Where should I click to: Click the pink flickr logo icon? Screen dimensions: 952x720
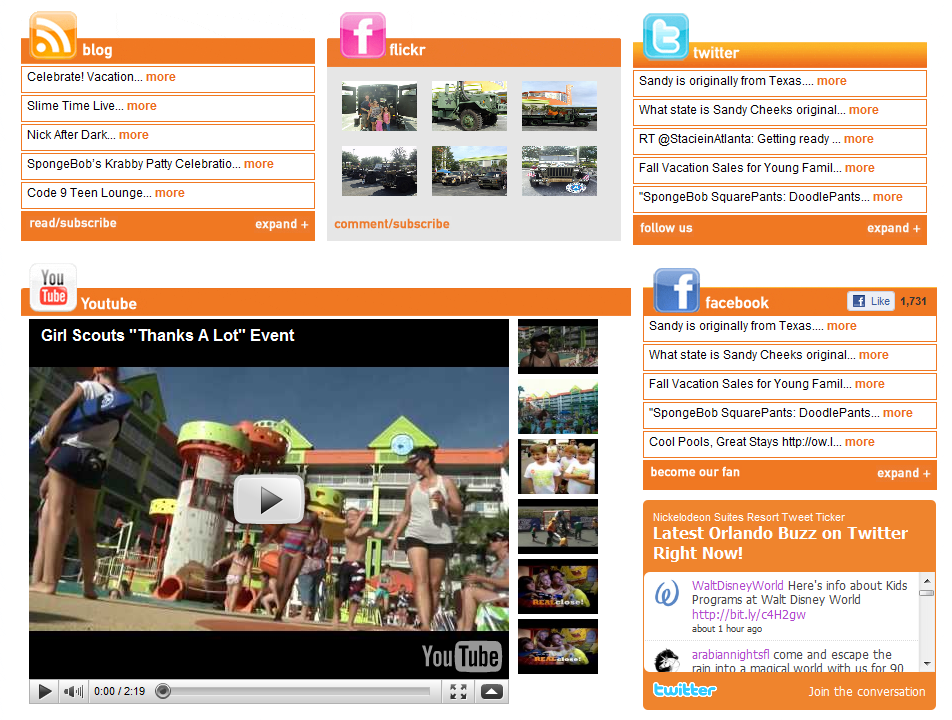[362, 35]
